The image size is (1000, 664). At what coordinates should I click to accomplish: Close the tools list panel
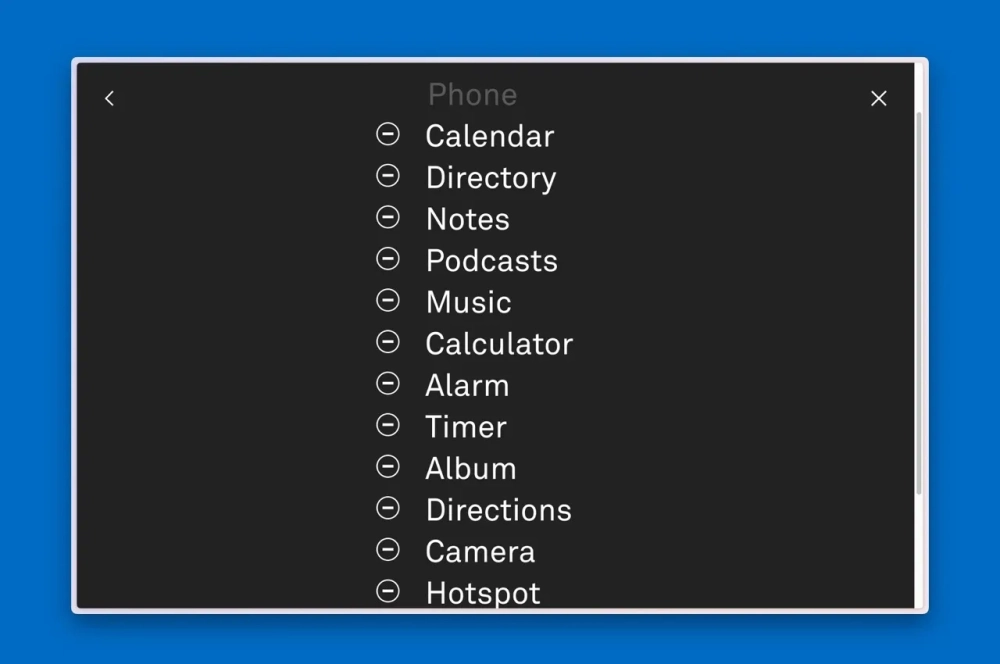point(878,98)
